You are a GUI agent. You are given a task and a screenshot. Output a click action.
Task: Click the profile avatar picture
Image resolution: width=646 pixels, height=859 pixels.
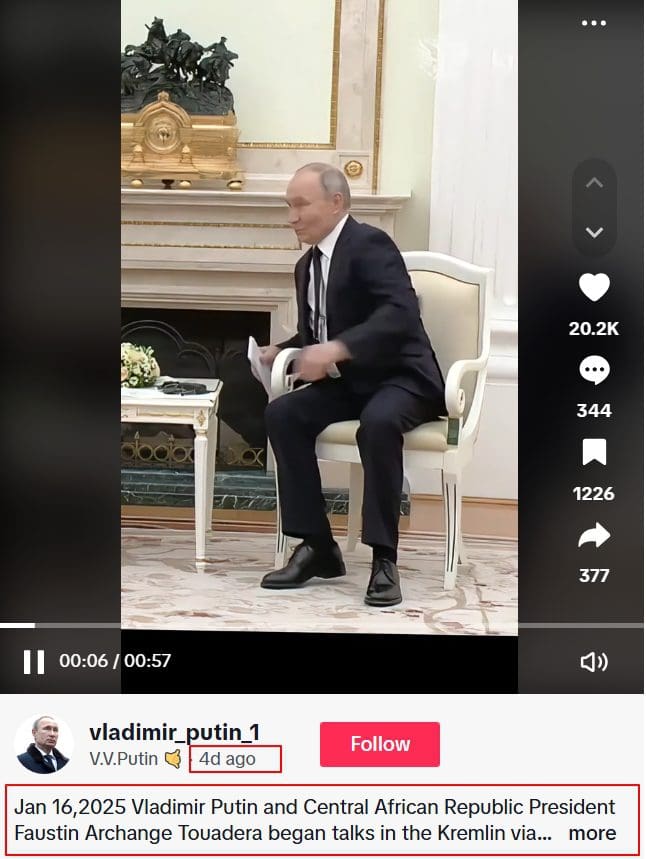[43, 744]
